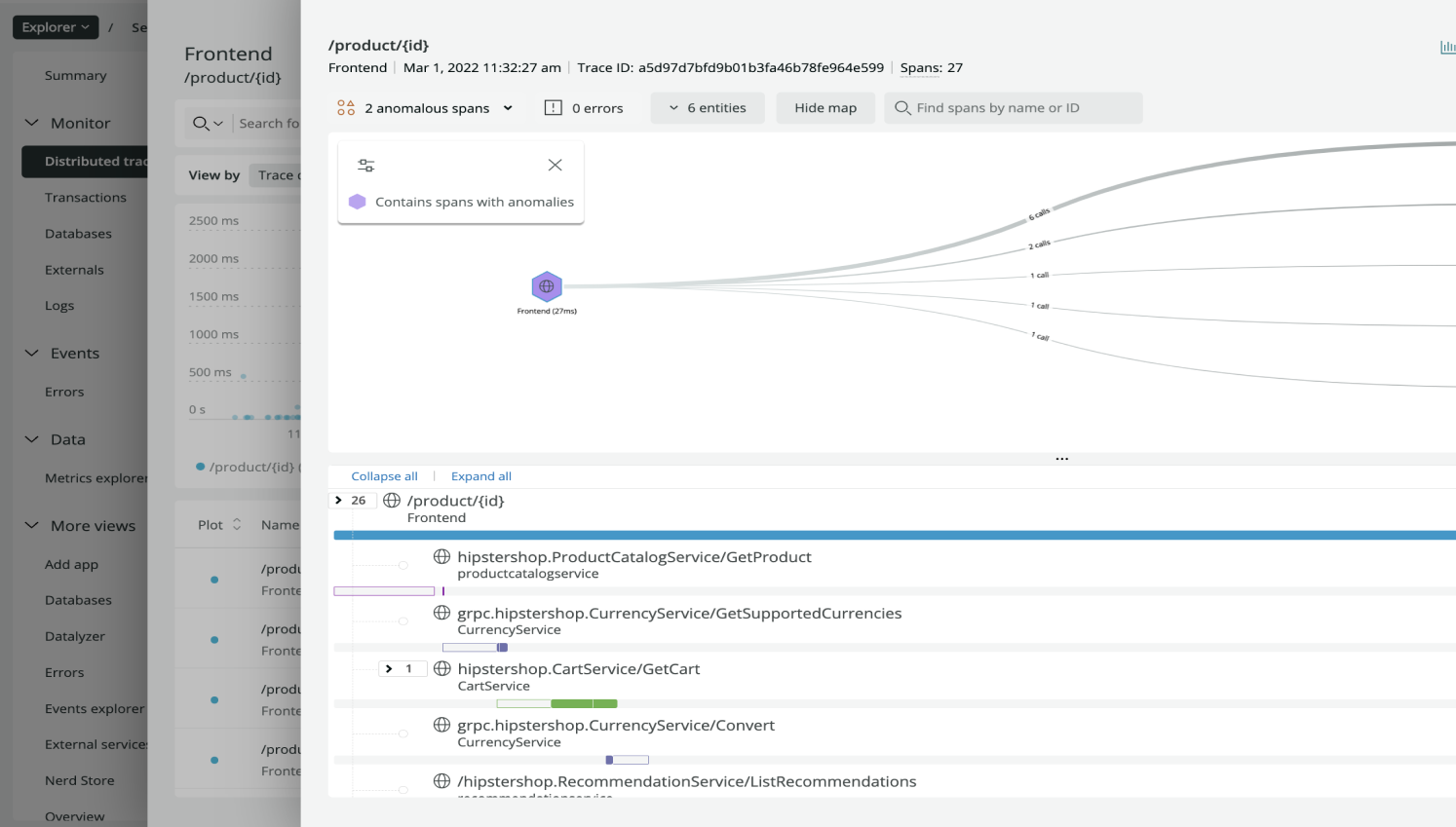
Task: Click the Collapse all link
Action: click(384, 475)
